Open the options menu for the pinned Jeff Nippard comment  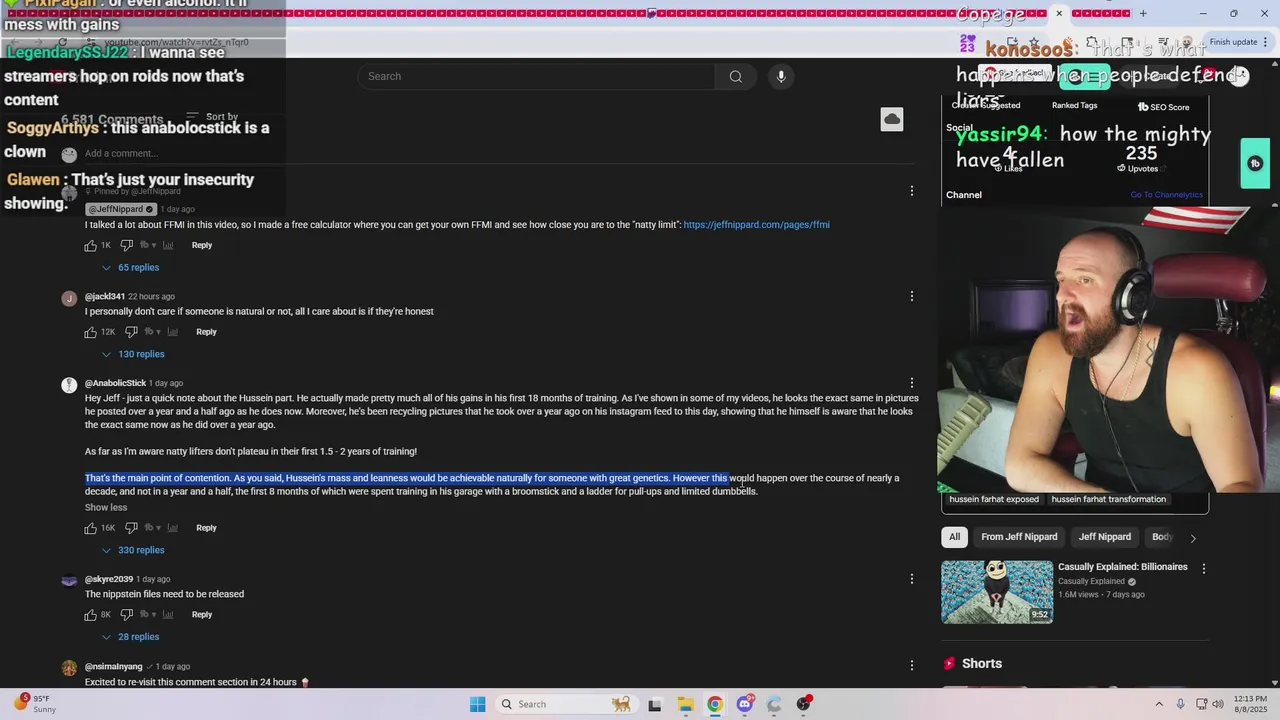tap(911, 190)
